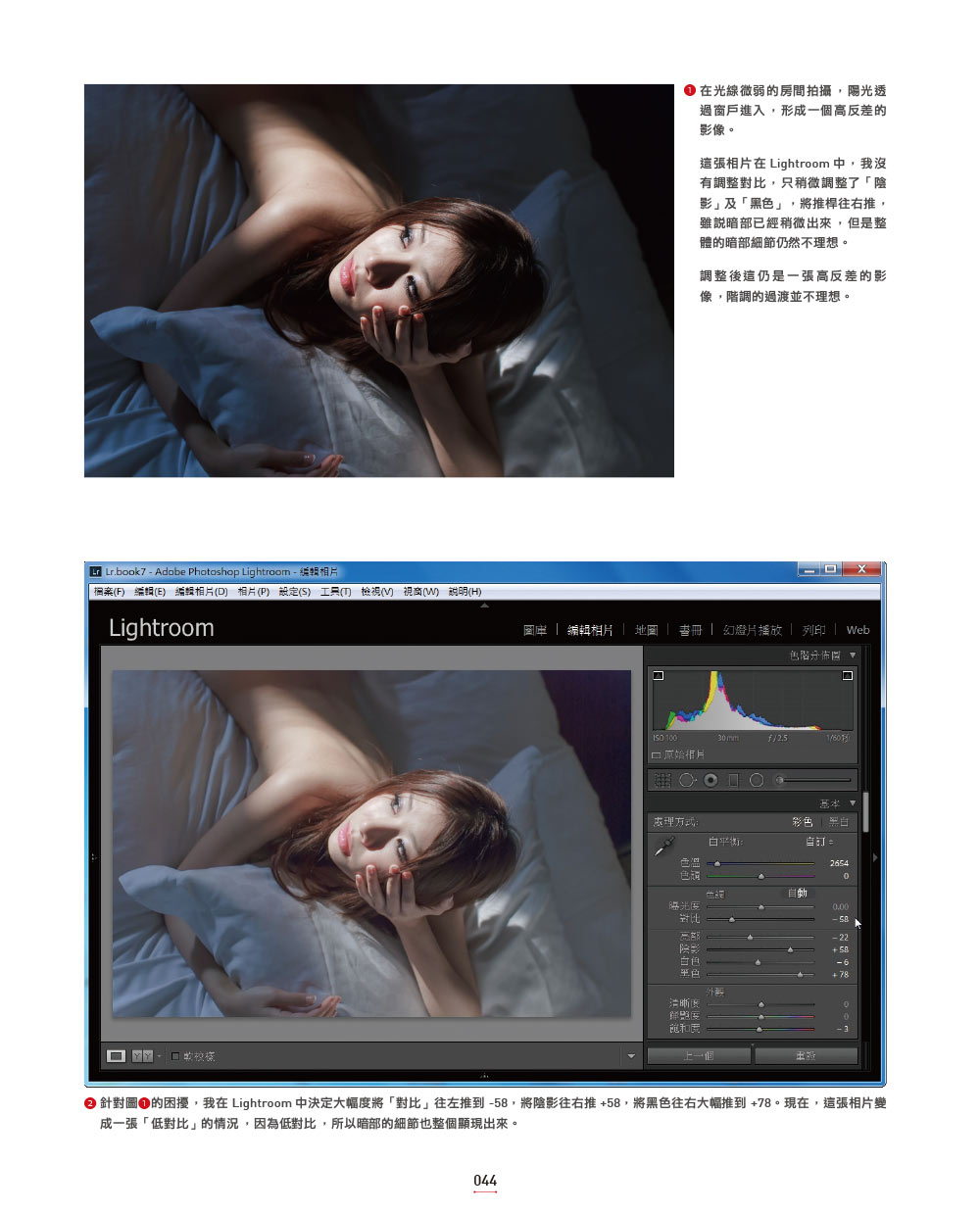Select 彩色 treatment option

click(803, 822)
